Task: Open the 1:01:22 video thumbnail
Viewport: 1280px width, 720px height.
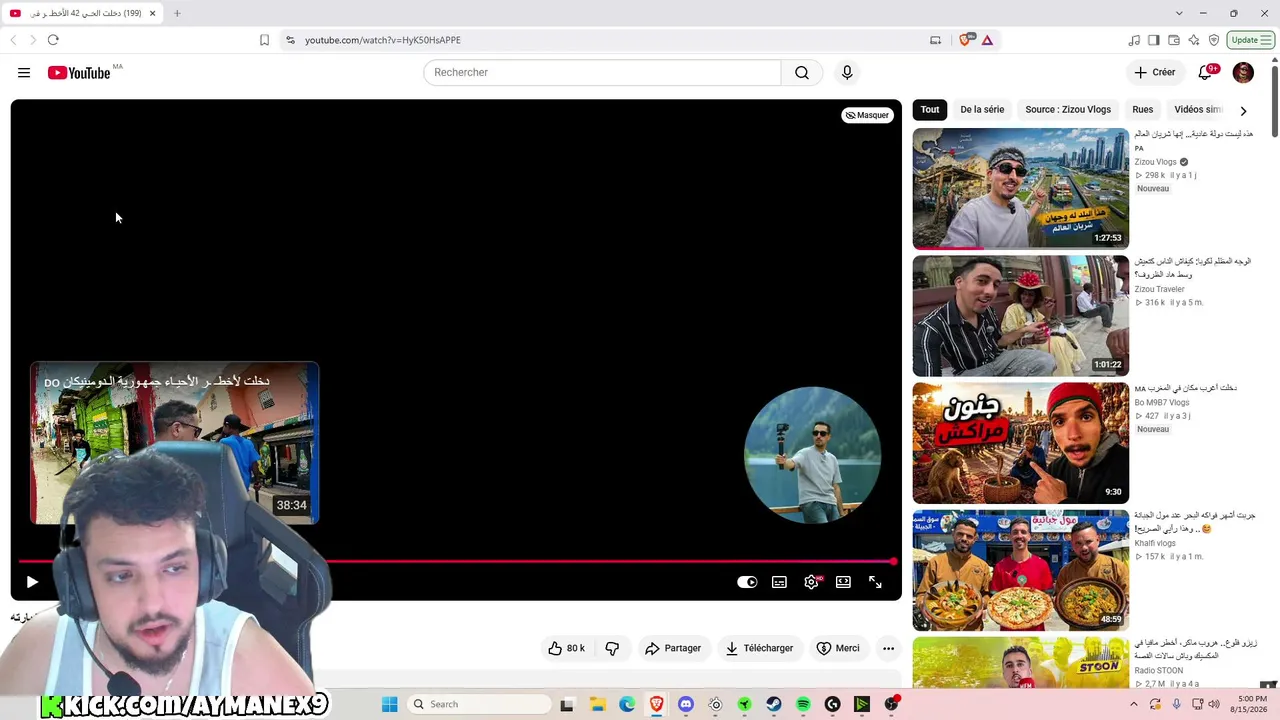Action: [x=1021, y=316]
